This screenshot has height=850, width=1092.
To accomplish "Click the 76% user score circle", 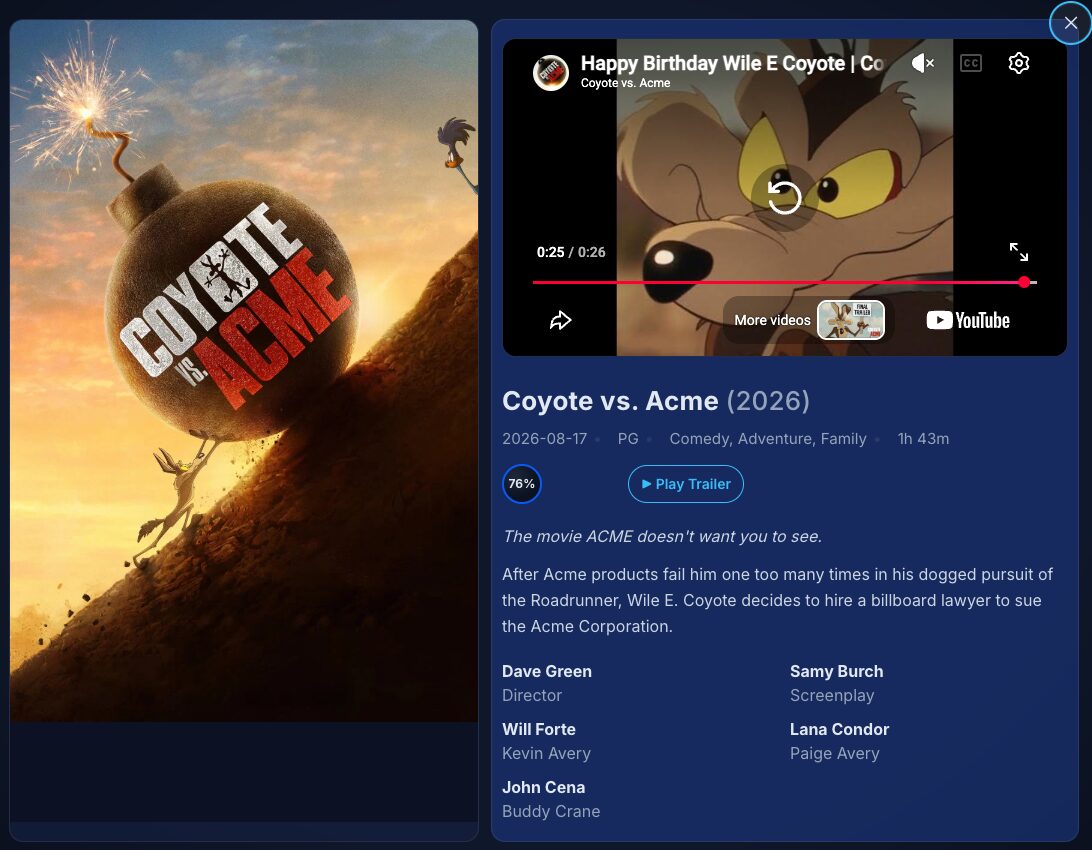I will 522,484.
